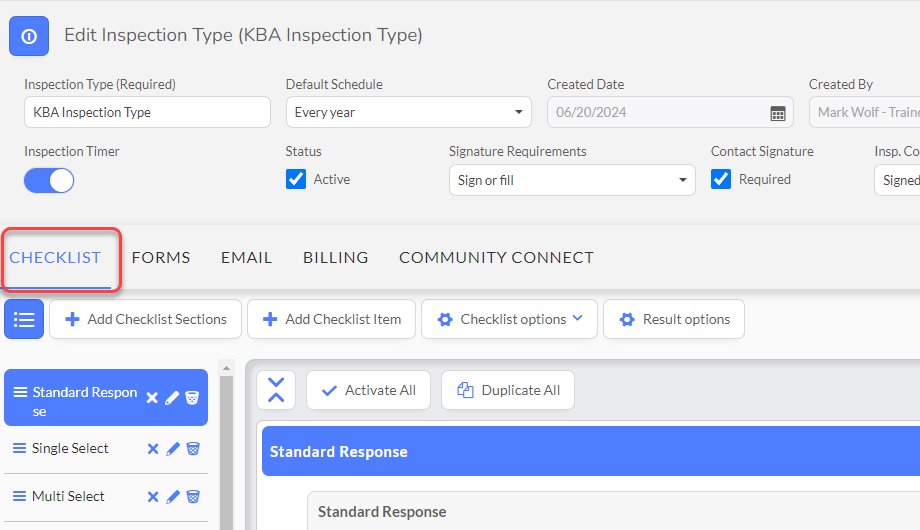This screenshot has height=530, width=920.
Task: Click the Add Checklist Item button
Action: point(332,319)
